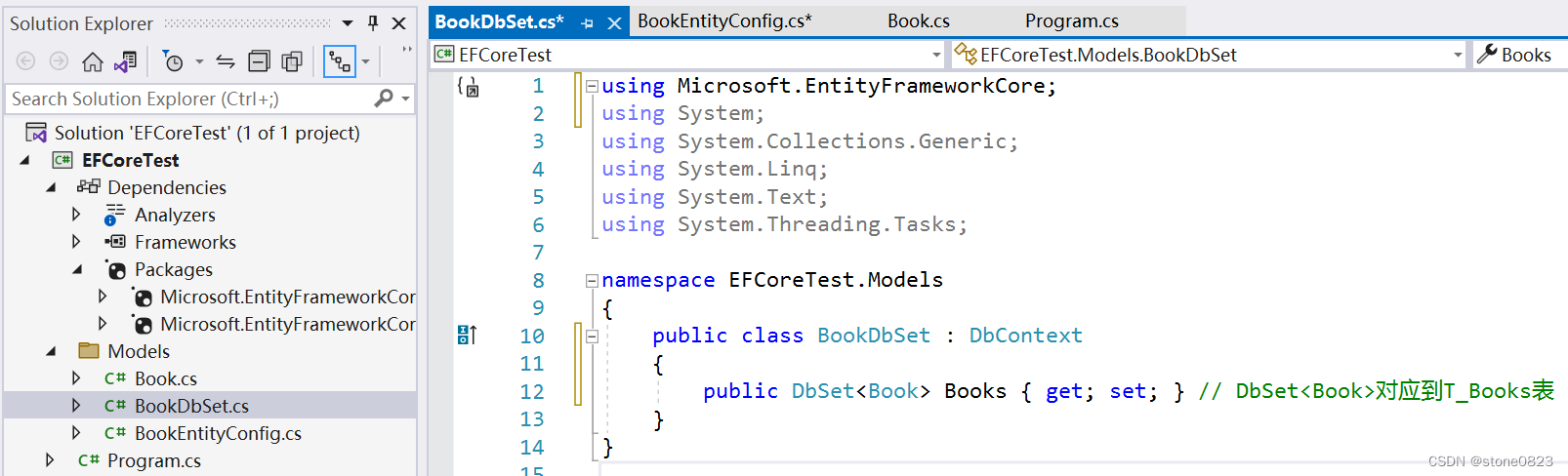Click the disabled Forward navigation arrow
This screenshot has height=476, width=1568.
pyautogui.click(x=59, y=61)
